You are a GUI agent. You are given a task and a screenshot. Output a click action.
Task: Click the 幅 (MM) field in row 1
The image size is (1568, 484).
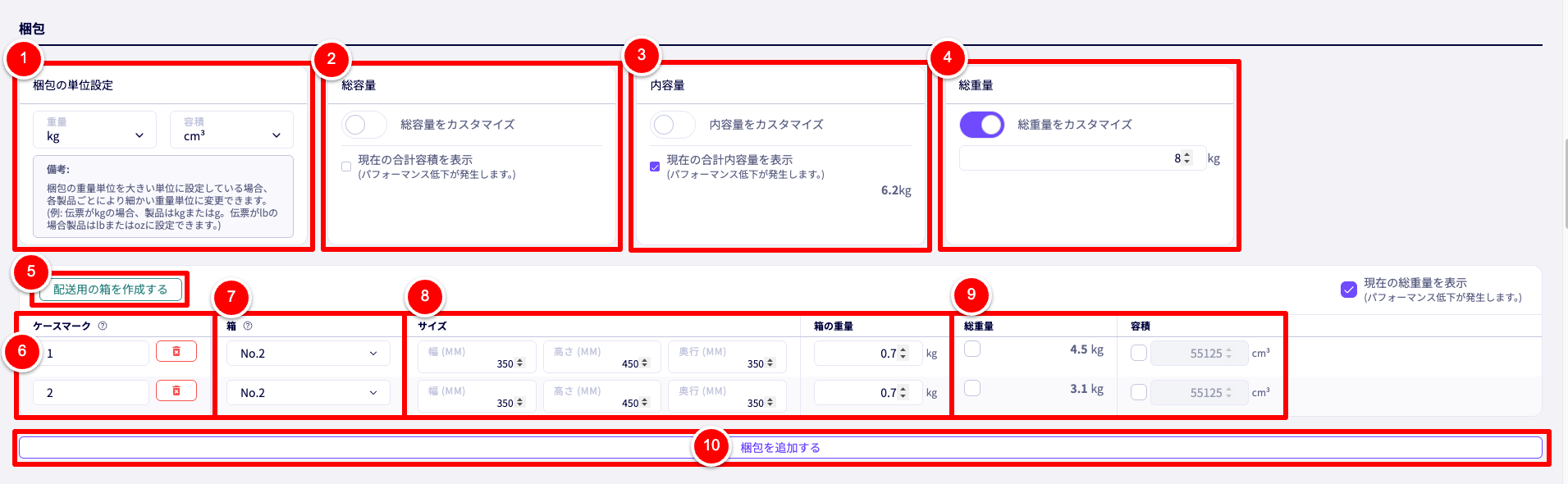pos(477,357)
